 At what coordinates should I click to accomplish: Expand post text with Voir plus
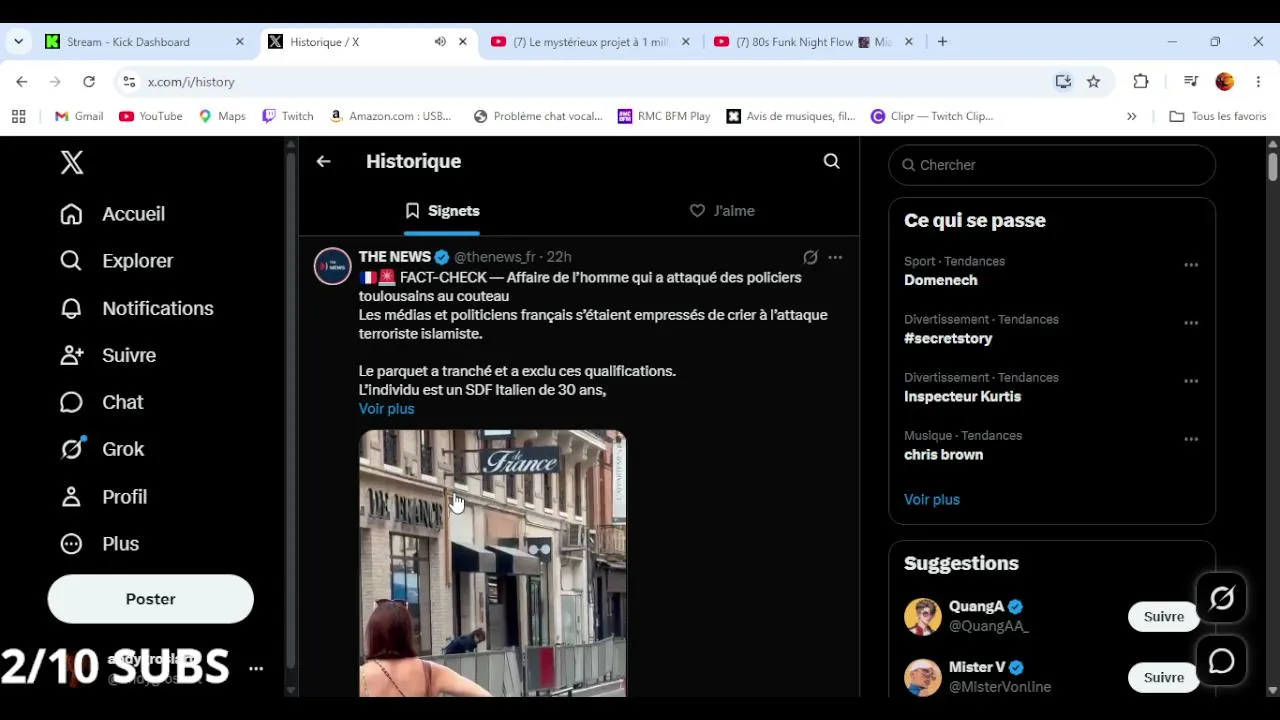(x=386, y=409)
